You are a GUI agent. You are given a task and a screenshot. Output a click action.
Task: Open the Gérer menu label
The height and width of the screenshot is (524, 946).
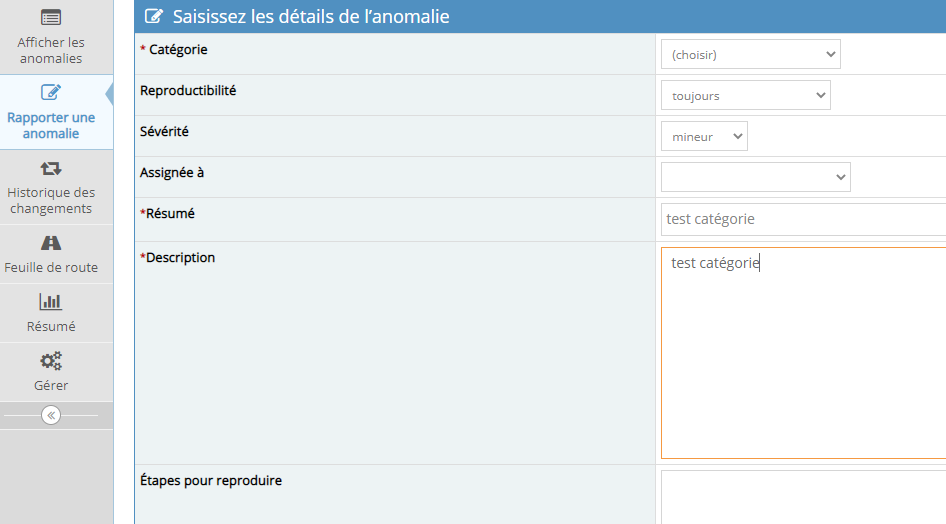[x=51, y=385]
